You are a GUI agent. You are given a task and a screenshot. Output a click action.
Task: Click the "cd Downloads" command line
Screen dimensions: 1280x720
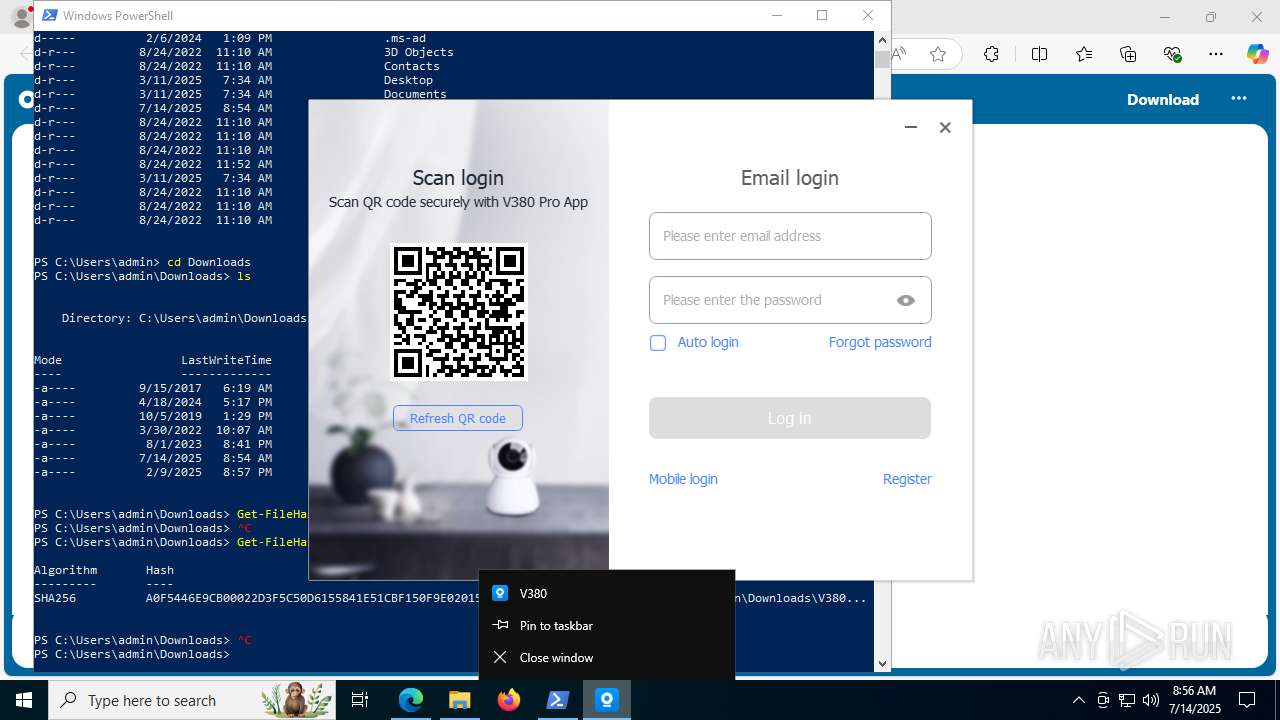pos(209,262)
